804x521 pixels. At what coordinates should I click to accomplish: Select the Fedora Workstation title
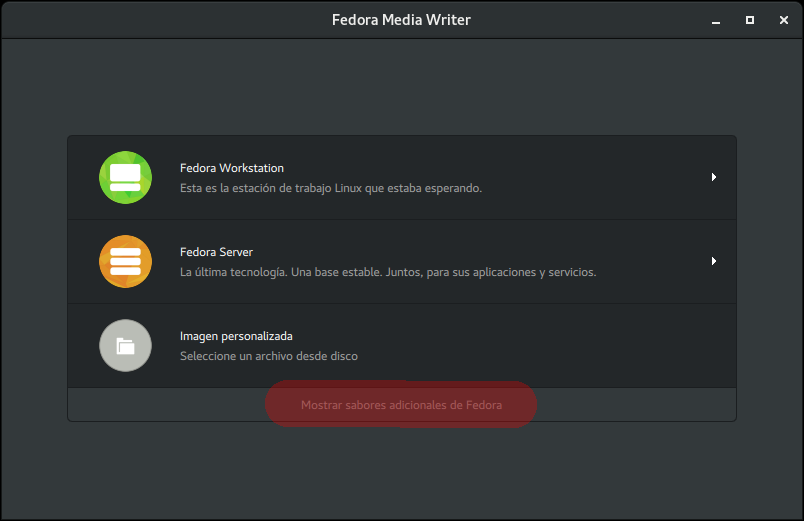tap(232, 168)
